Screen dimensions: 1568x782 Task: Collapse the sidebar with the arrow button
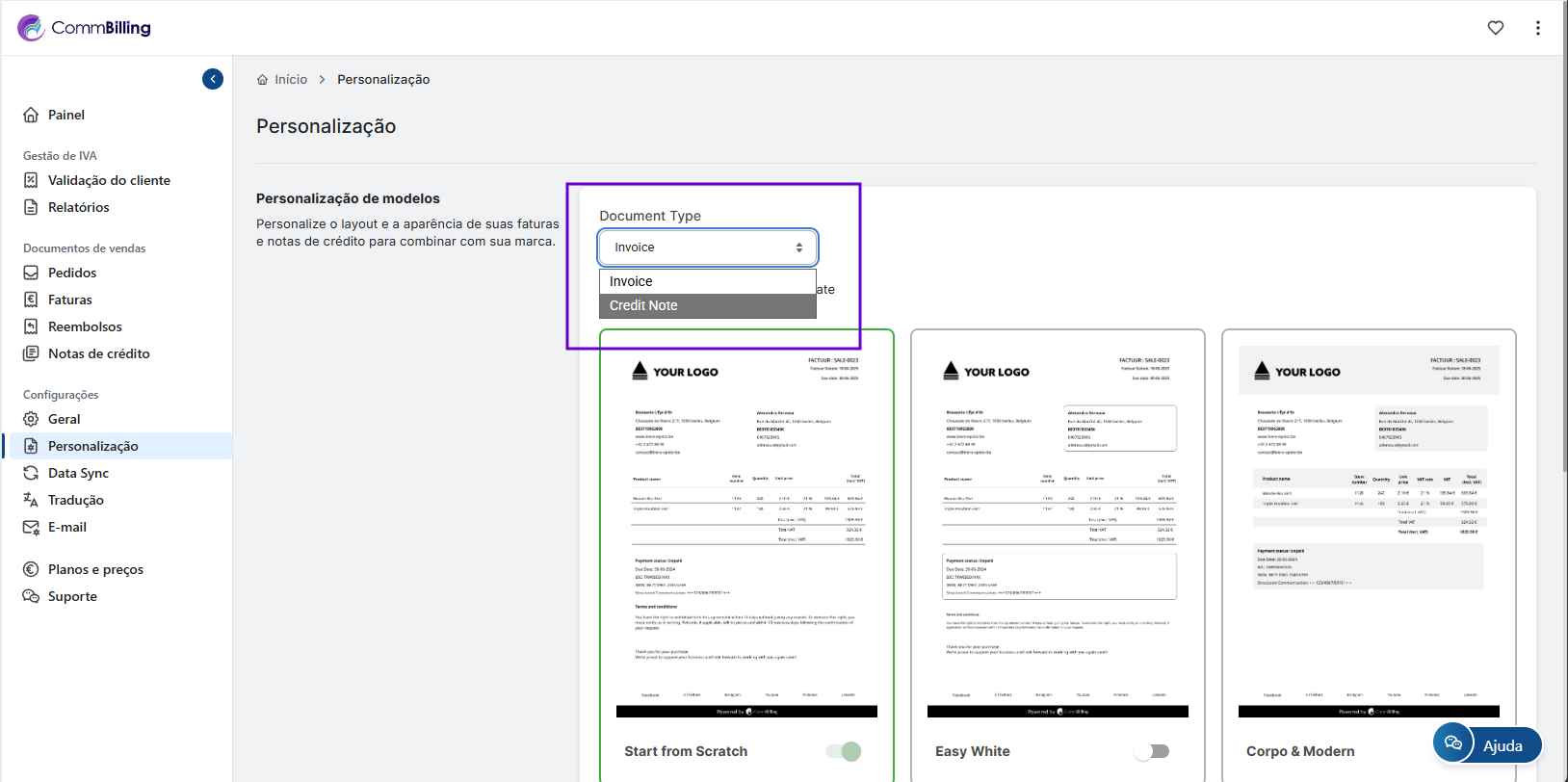click(x=213, y=79)
